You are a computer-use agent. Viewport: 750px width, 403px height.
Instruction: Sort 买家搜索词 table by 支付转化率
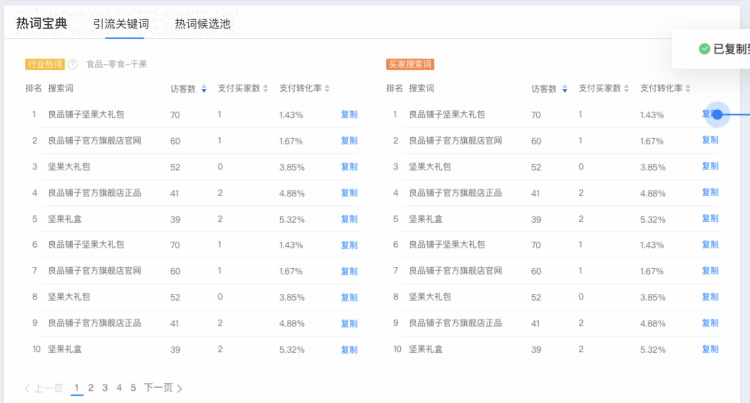688,89
